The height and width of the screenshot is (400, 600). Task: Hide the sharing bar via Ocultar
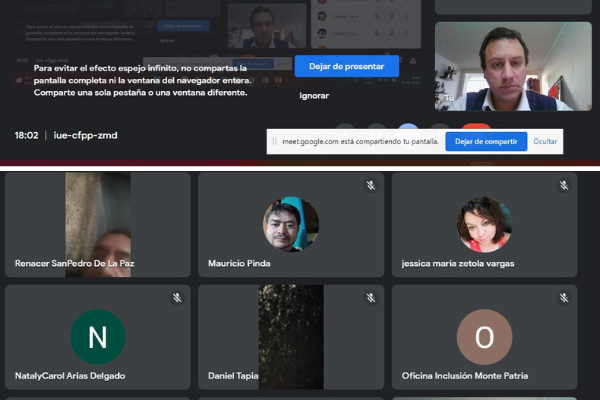(545, 142)
